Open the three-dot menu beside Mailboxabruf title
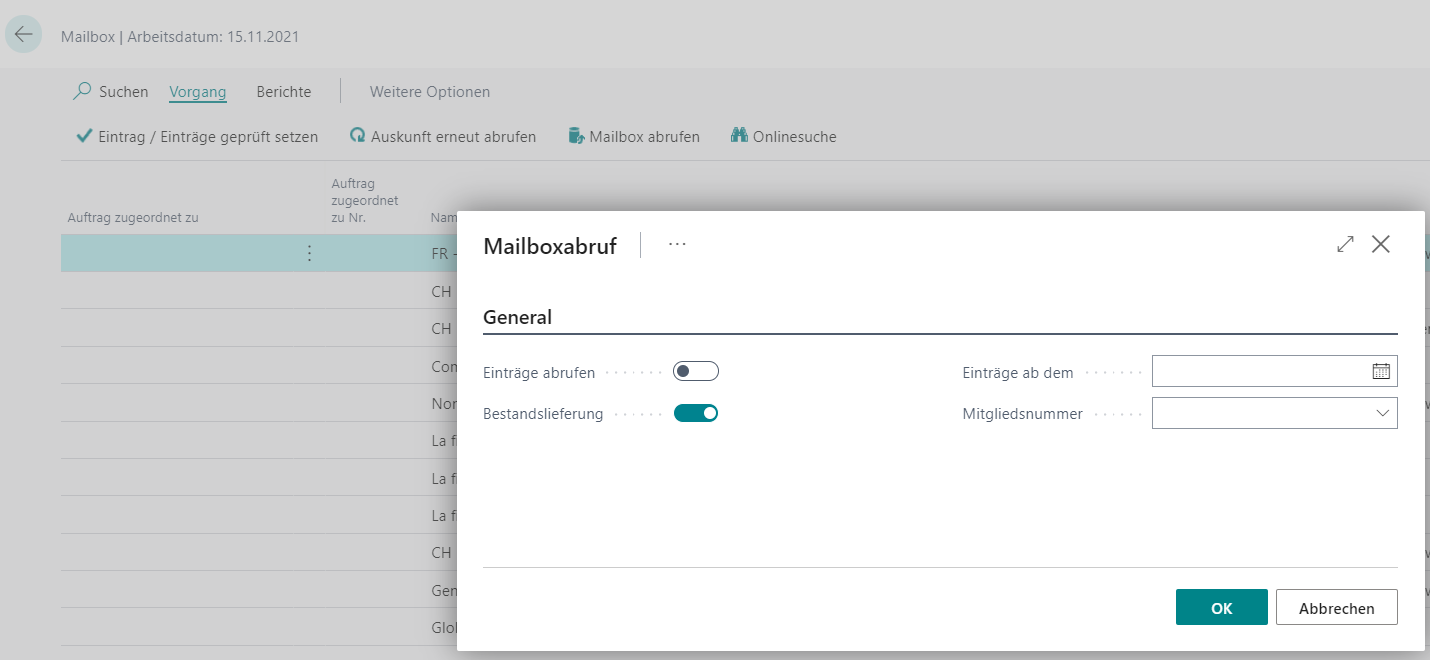This screenshot has width=1430, height=660. 677,245
